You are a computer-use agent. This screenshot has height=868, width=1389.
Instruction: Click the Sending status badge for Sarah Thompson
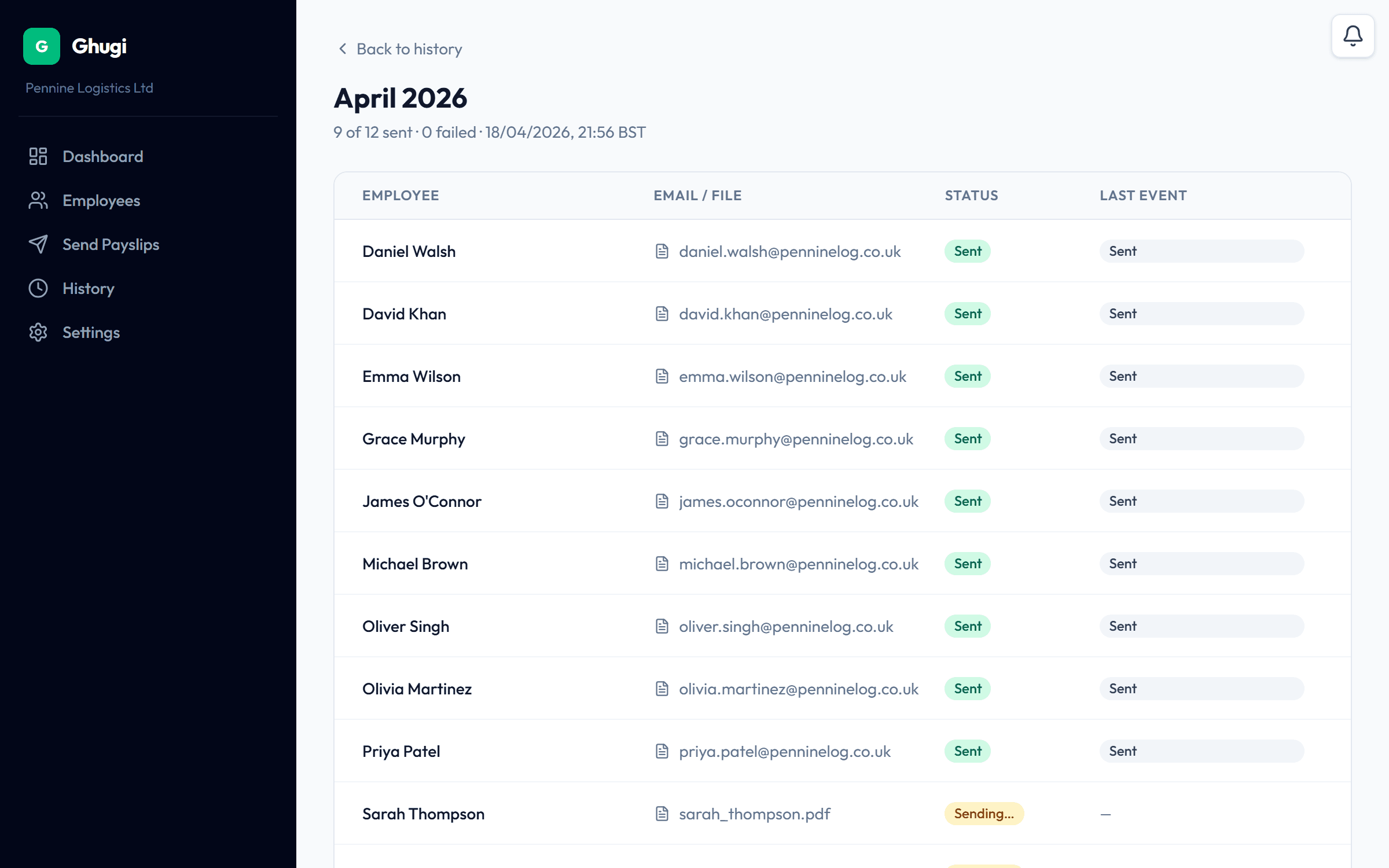[984, 814]
